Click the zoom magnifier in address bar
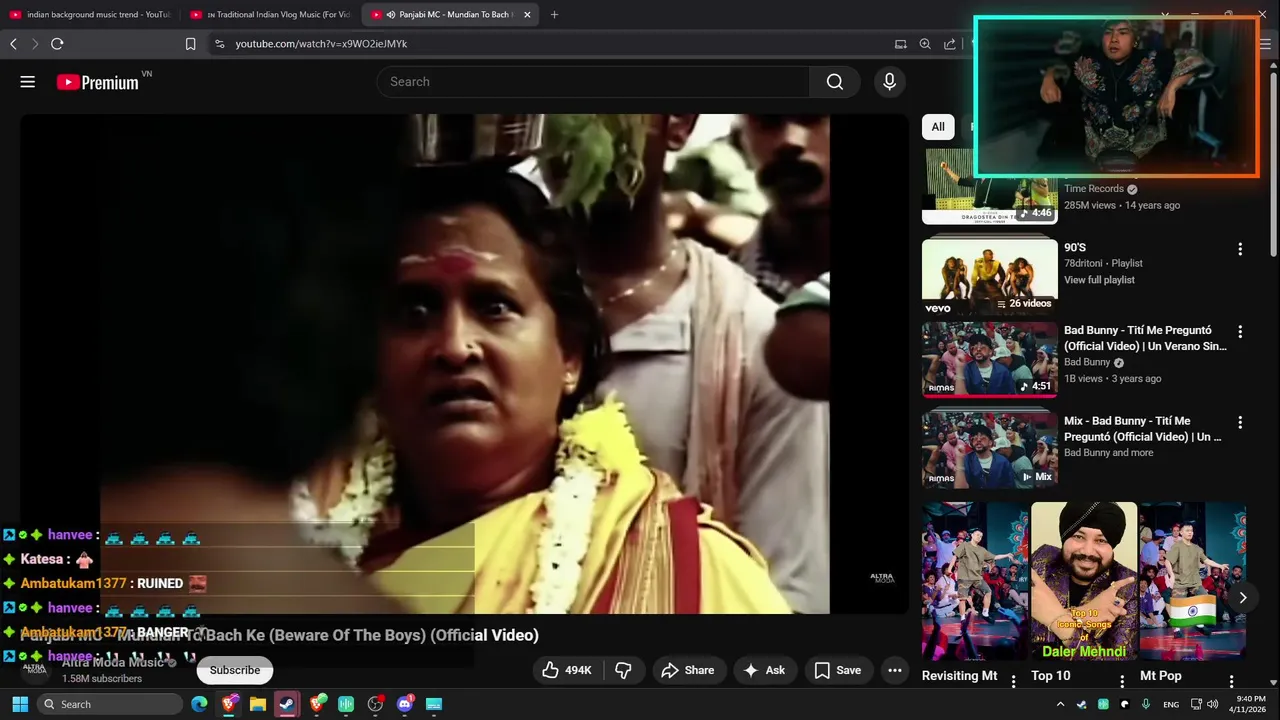Screen dimensions: 1280x720 (925, 44)
